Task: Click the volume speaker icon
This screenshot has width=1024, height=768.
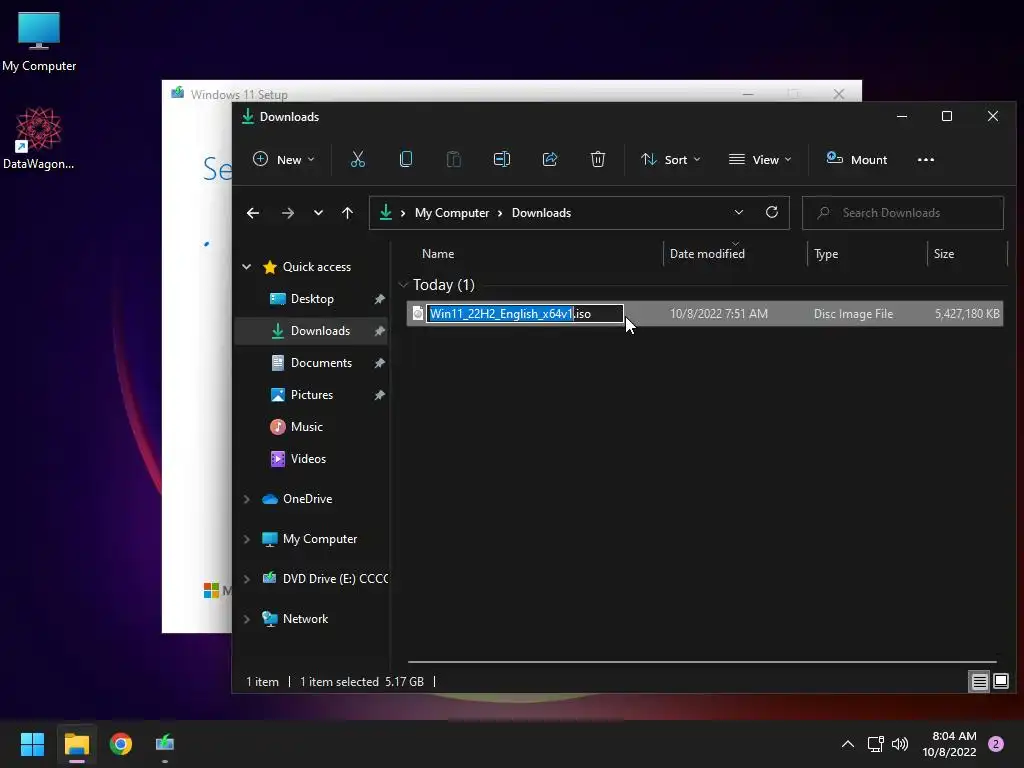Action: coord(900,744)
